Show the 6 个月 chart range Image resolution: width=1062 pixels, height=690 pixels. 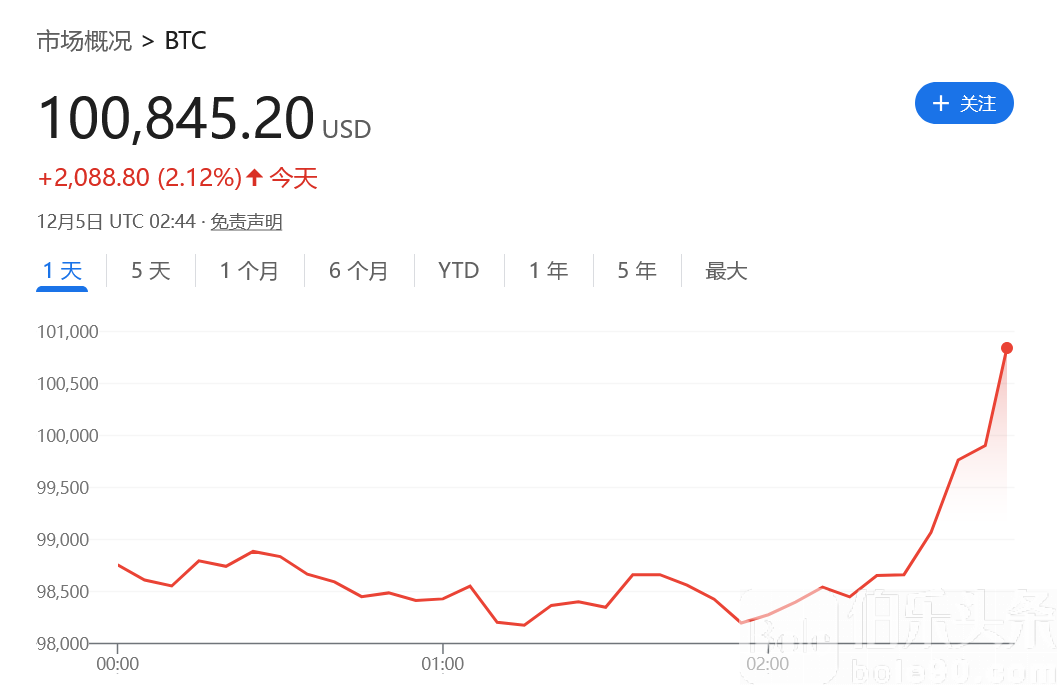click(x=358, y=271)
